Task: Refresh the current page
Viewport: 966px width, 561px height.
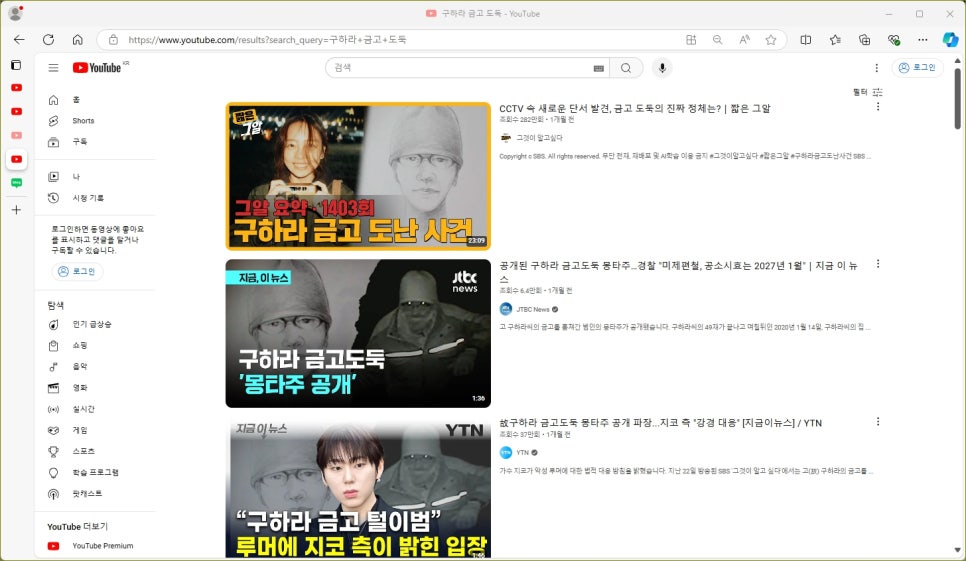Action: point(48,39)
